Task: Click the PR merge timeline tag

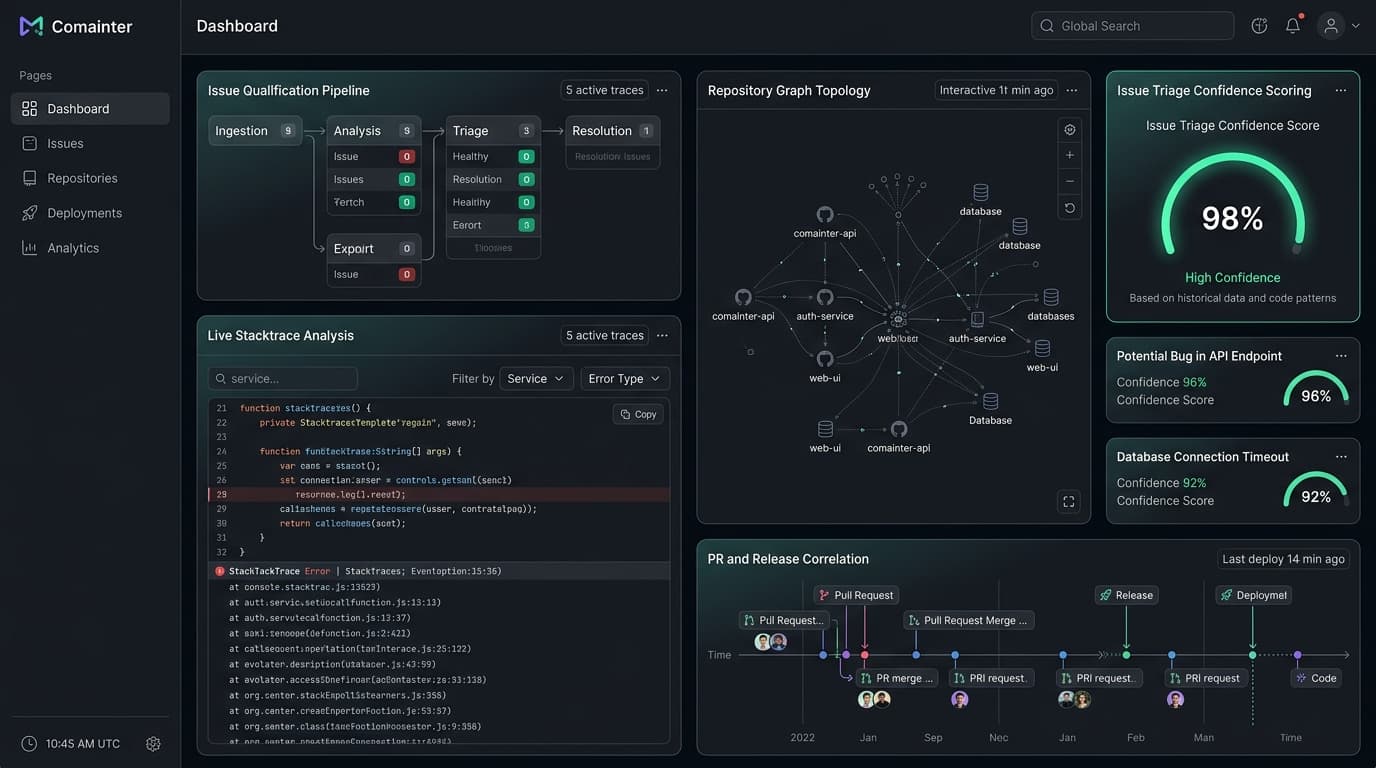Action: coord(897,678)
